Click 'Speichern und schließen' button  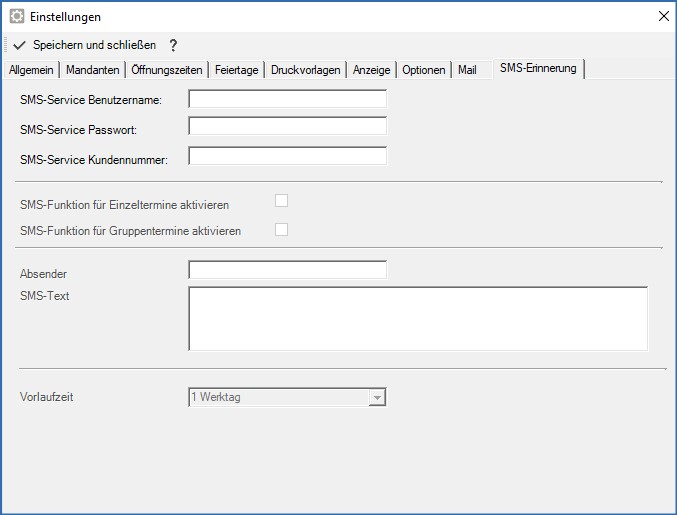[94, 45]
